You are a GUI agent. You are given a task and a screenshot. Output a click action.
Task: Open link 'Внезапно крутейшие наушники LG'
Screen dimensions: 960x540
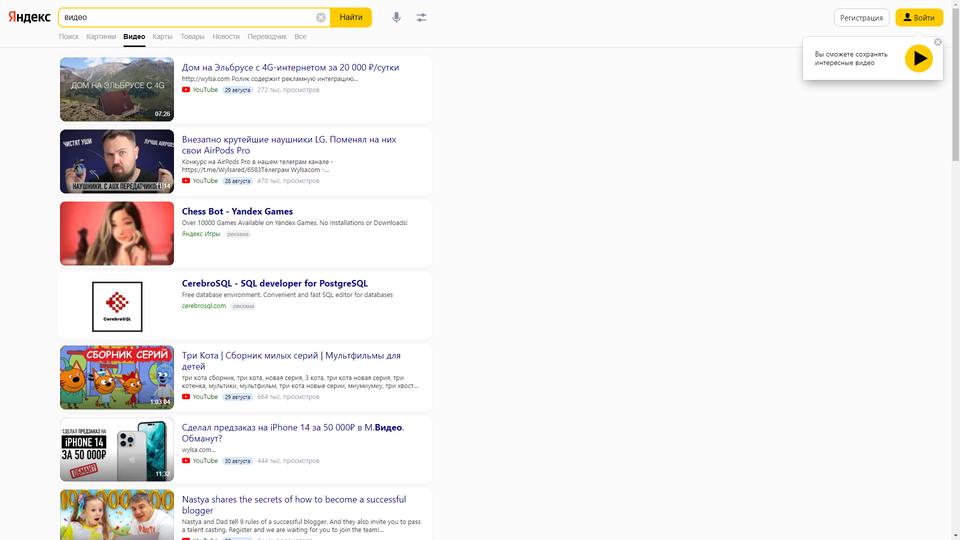[x=289, y=145]
